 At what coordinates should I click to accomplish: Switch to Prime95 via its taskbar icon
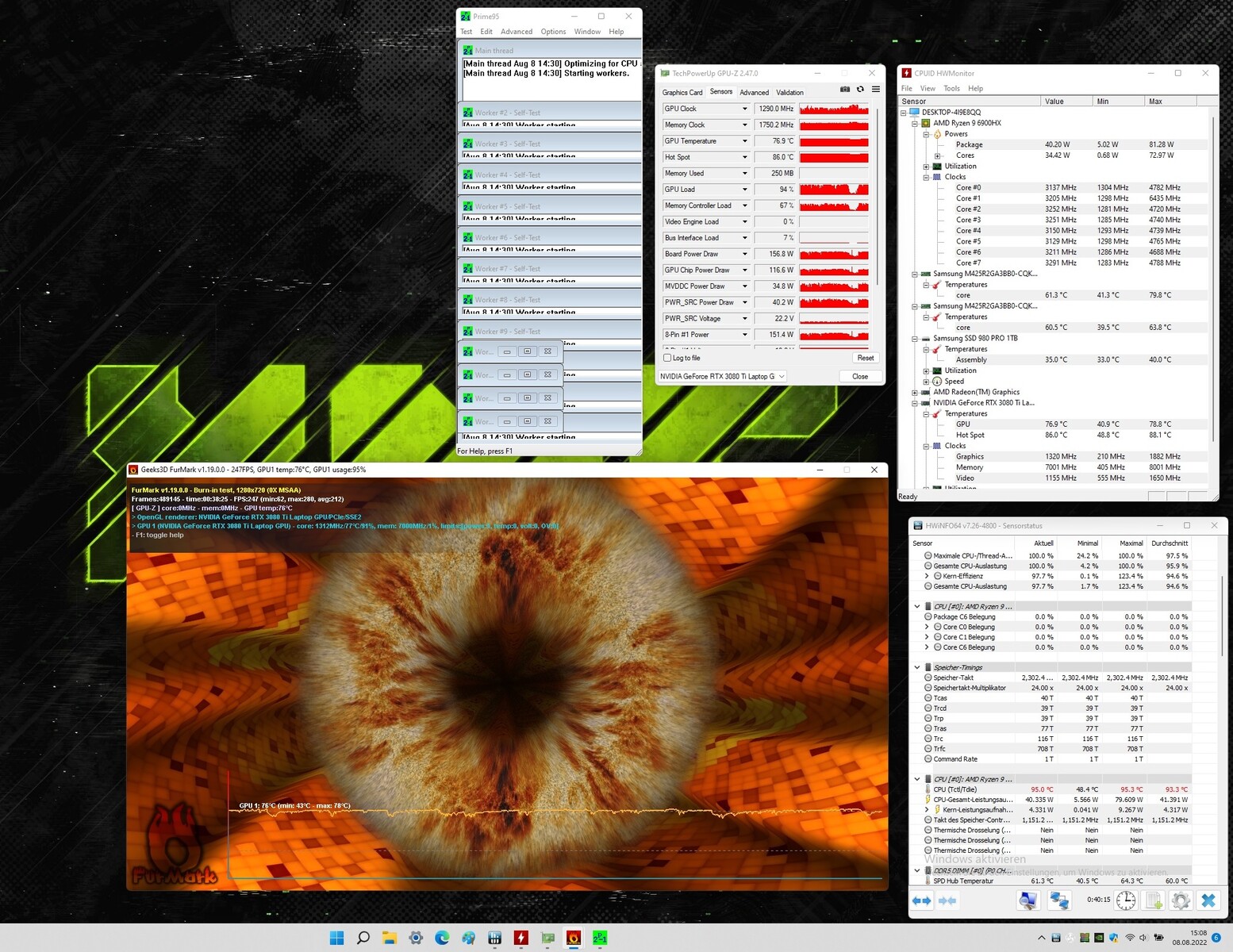click(x=600, y=938)
